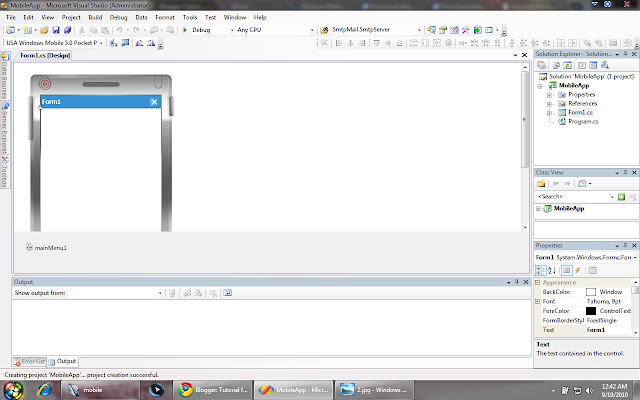The image size is (640, 400).
Task: Click View Code icon in Solution Explorer
Action: 582,65
